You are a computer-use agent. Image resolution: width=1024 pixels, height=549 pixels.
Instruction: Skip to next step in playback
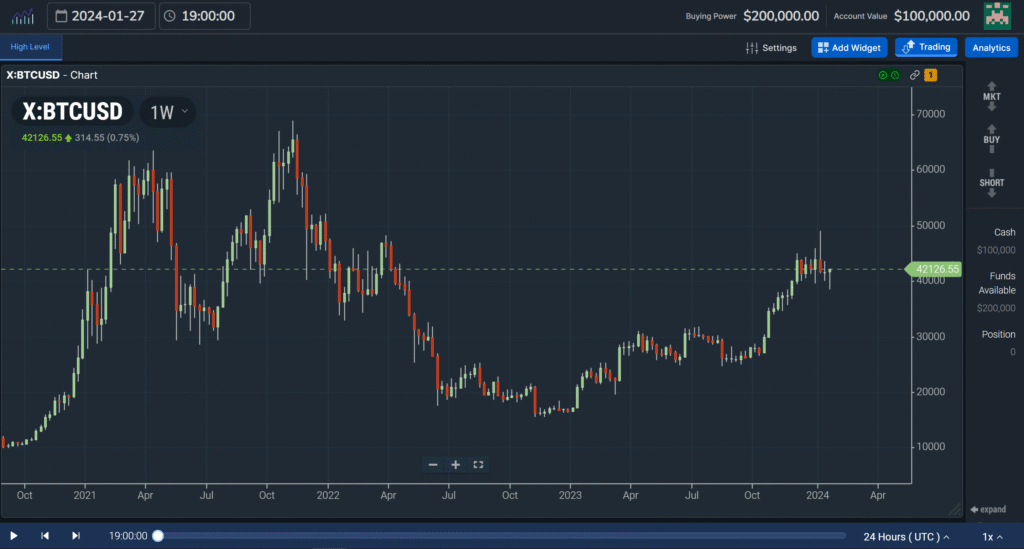76,536
